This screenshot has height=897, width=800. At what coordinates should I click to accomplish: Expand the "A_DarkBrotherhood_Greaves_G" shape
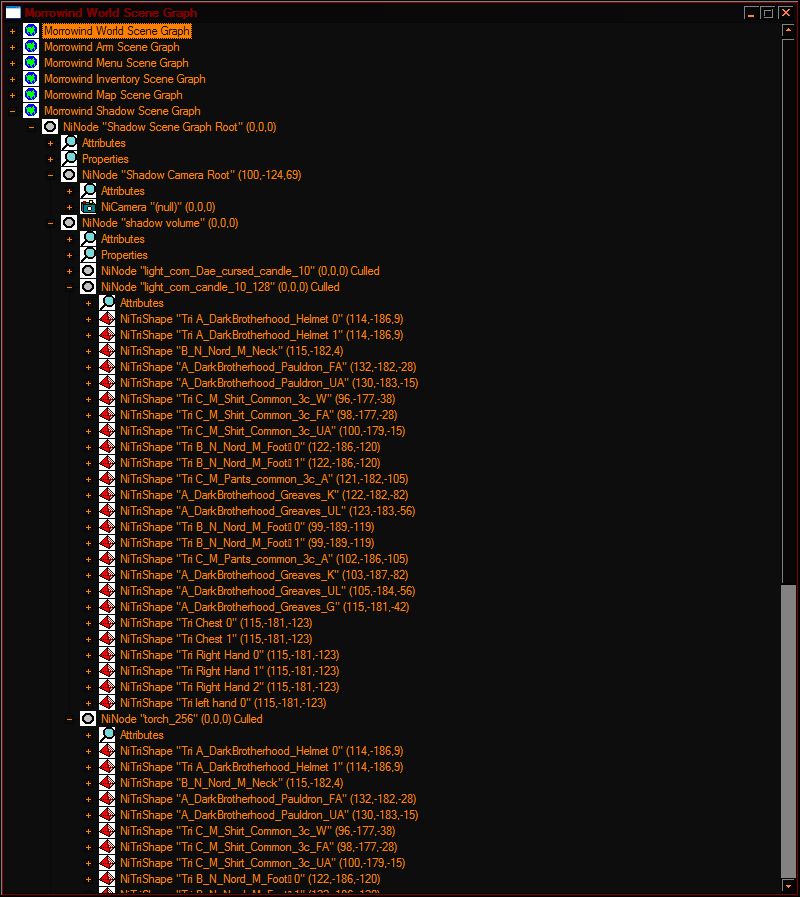tap(88, 607)
